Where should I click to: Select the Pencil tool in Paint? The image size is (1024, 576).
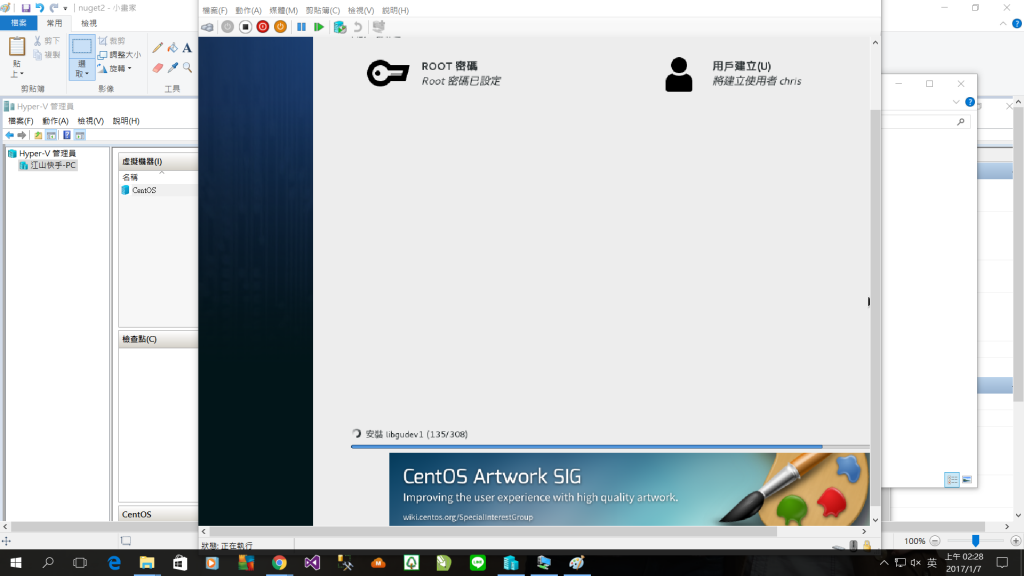(x=157, y=48)
